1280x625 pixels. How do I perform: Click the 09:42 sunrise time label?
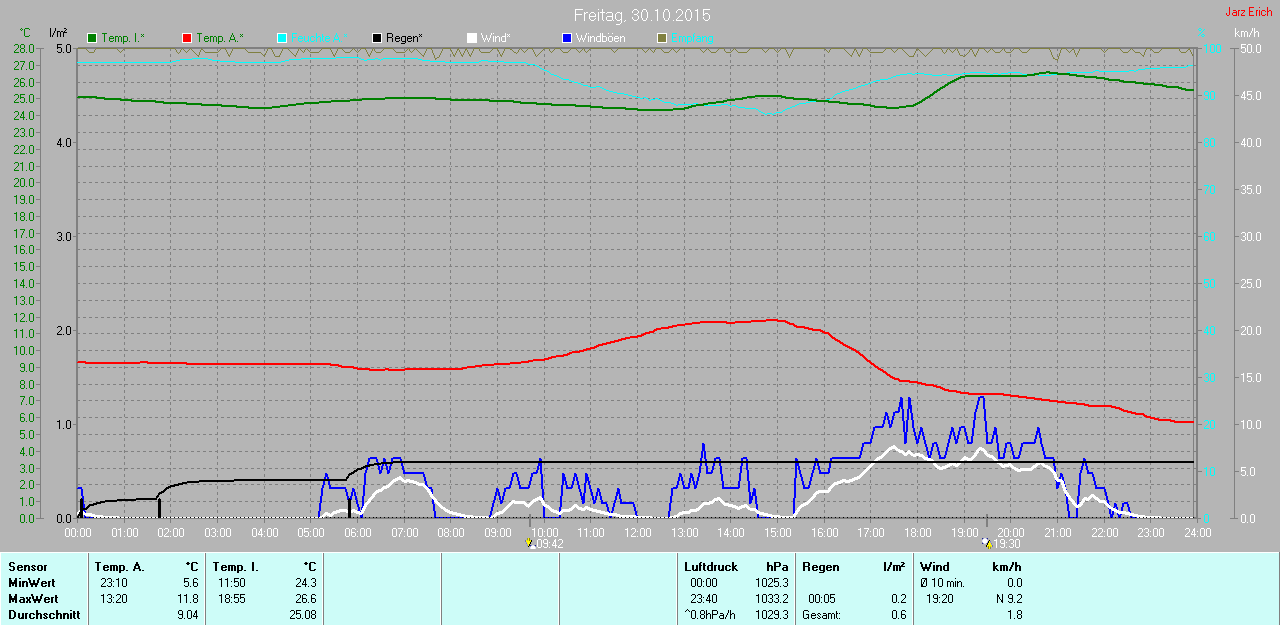(550, 545)
